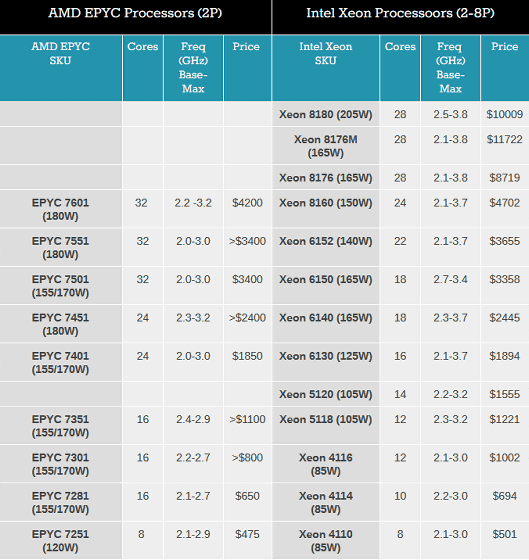Select the 'EPYC 7601 (180W)' cell

pyautogui.click(x=60, y=209)
